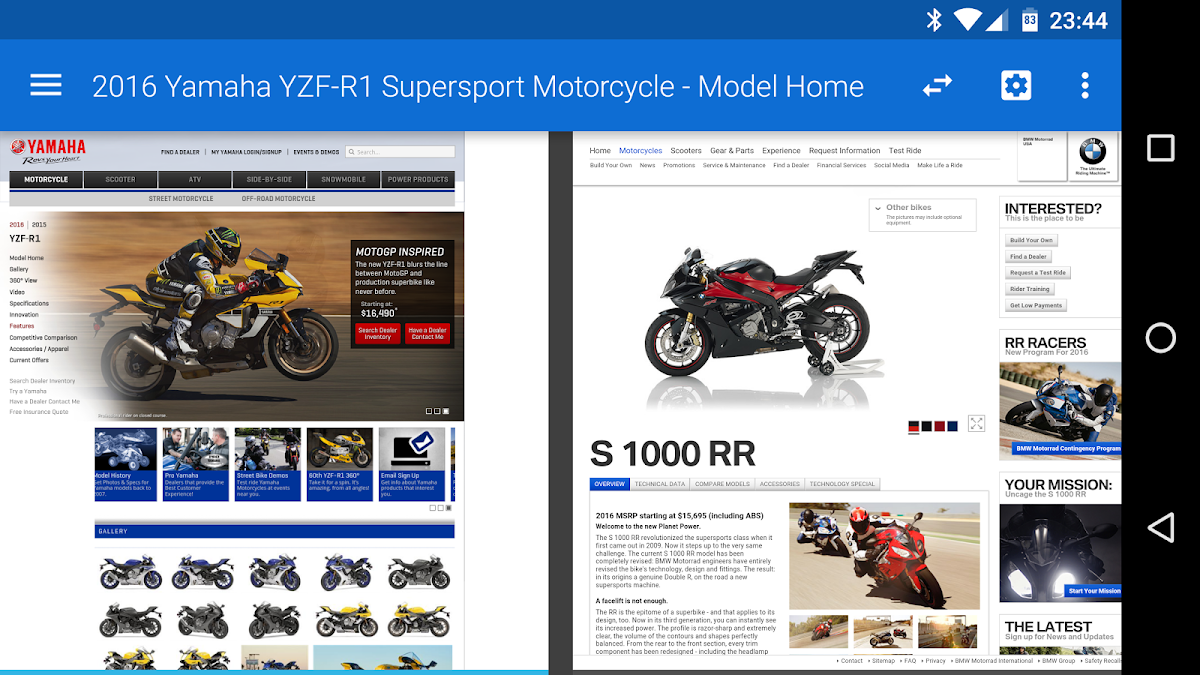The width and height of the screenshot is (1200, 675).
Task: Tap the swap panes arrows icon
Action: [x=937, y=86]
